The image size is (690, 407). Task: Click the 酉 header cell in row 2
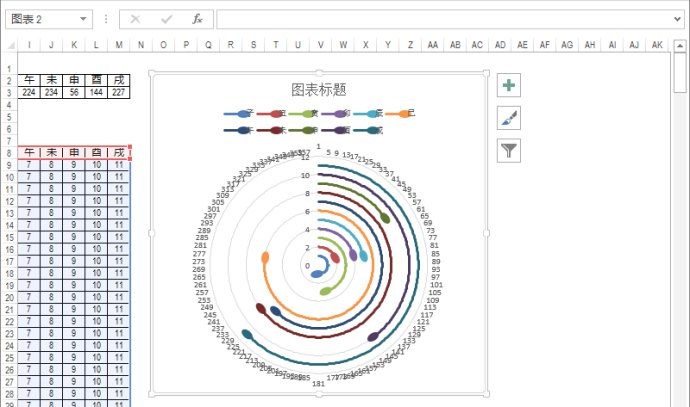[x=96, y=80]
